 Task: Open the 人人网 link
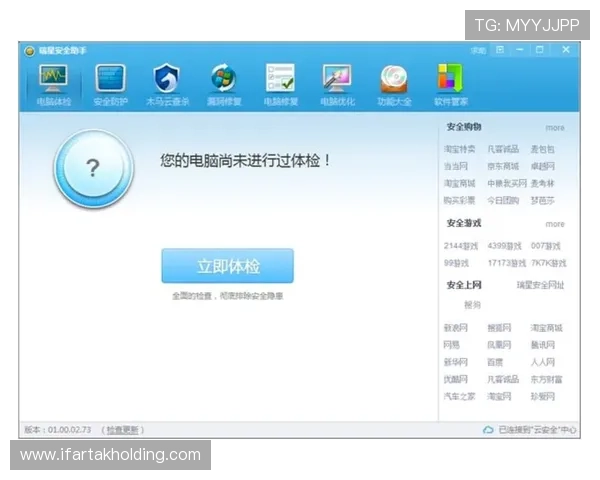(543, 362)
